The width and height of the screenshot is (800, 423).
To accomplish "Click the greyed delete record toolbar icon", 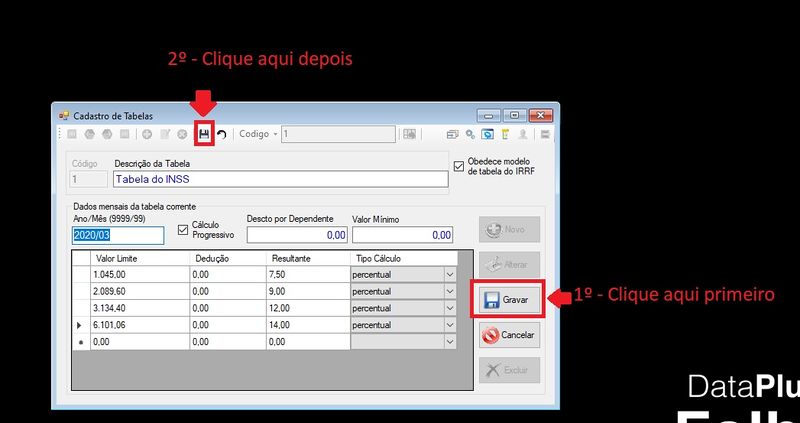I will point(182,135).
